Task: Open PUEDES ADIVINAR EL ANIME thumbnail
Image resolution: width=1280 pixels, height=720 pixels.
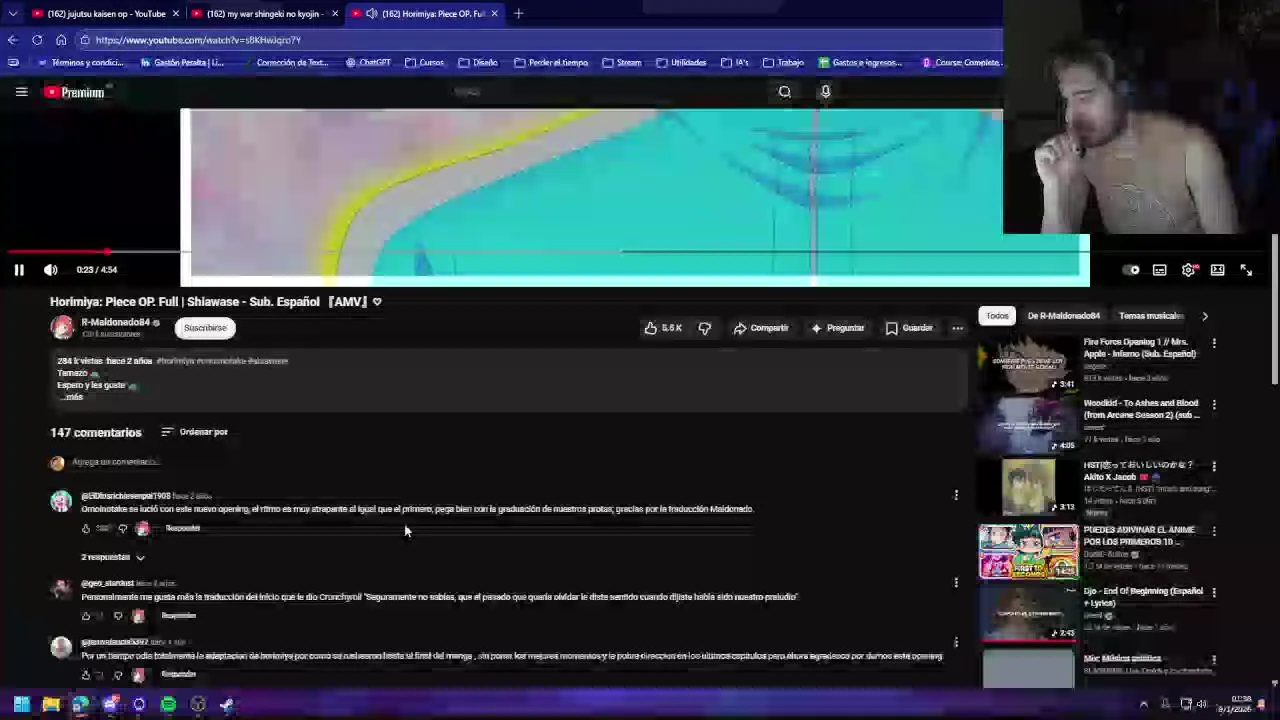Action: click(x=1028, y=551)
